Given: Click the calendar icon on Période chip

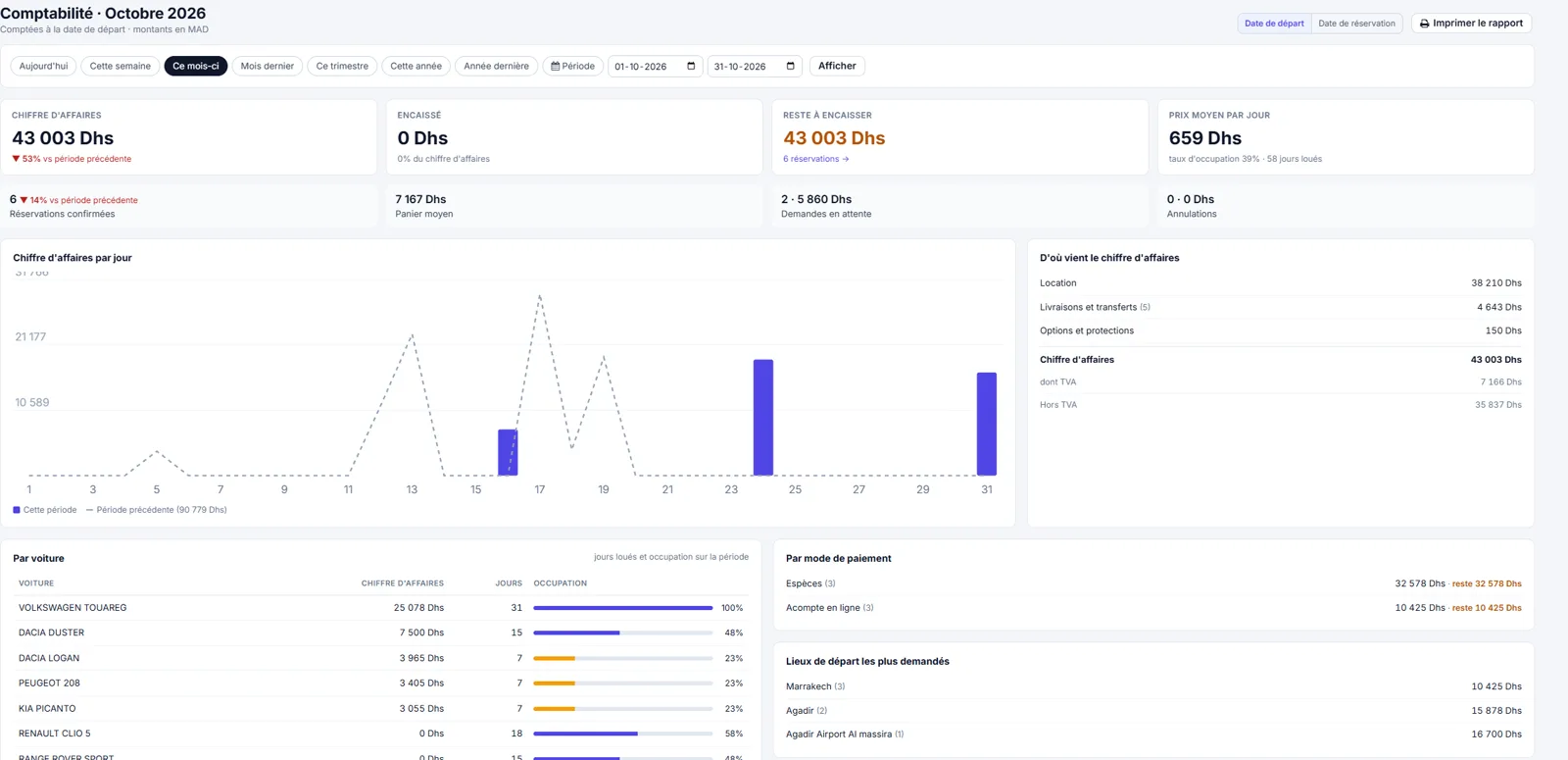Looking at the screenshot, I should tap(556, 66).
